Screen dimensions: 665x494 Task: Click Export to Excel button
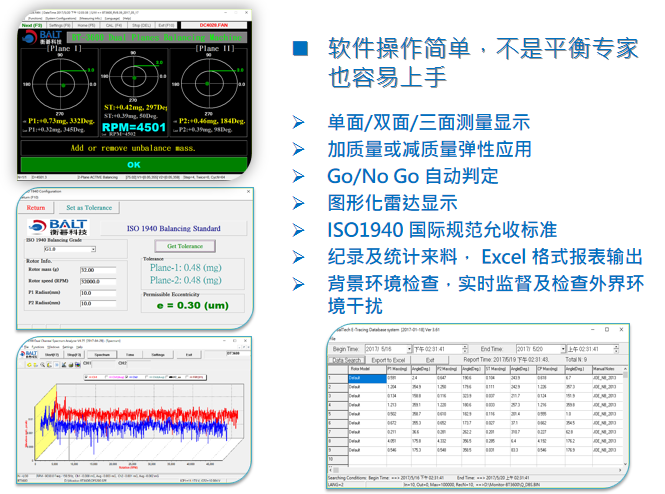pos(388,360)
